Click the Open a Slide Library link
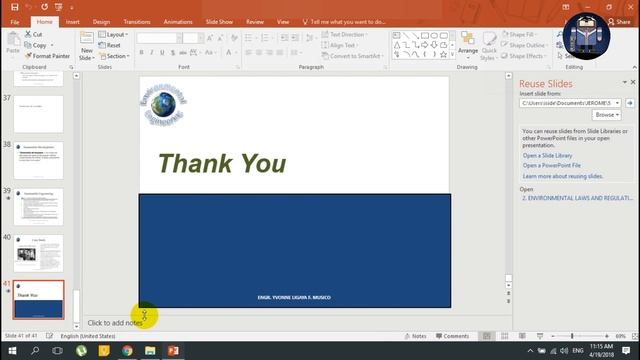The height and width of the screenshot is (360, 640). (x=547, y=156)
